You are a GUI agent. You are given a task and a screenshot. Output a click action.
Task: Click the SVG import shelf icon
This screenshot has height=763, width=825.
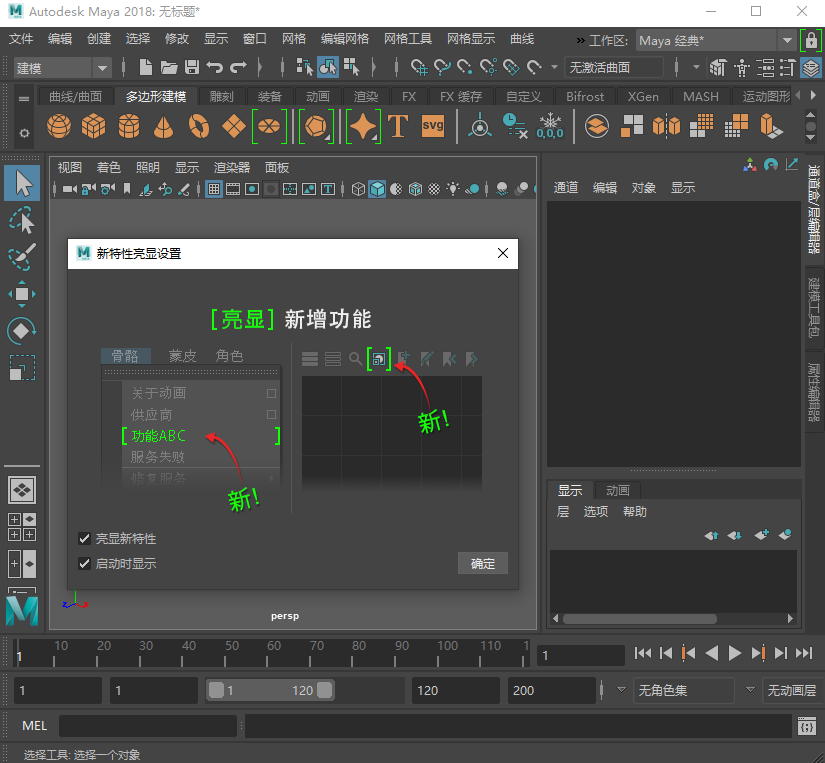click(x=432, y=127)
